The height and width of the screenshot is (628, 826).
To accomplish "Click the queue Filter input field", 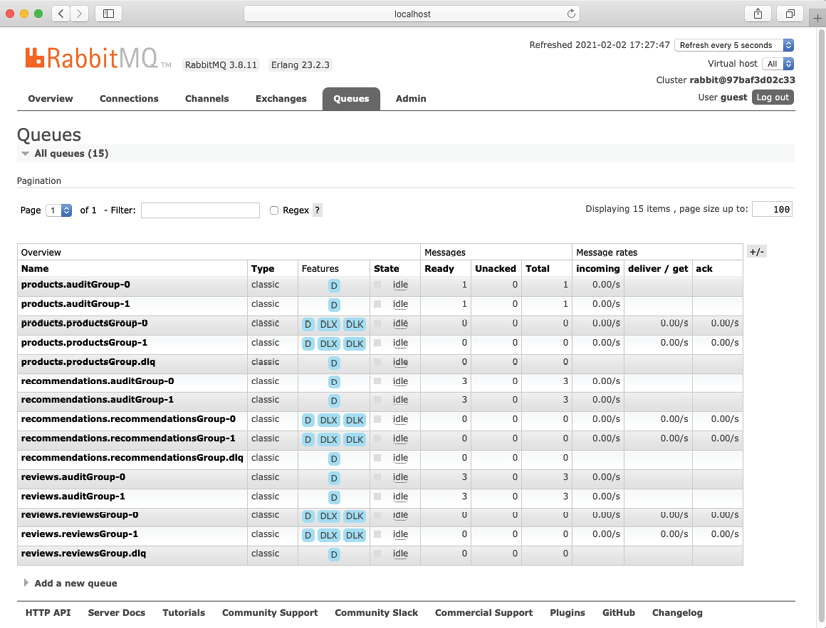I will pyautogui.click(x=200, y=210).
